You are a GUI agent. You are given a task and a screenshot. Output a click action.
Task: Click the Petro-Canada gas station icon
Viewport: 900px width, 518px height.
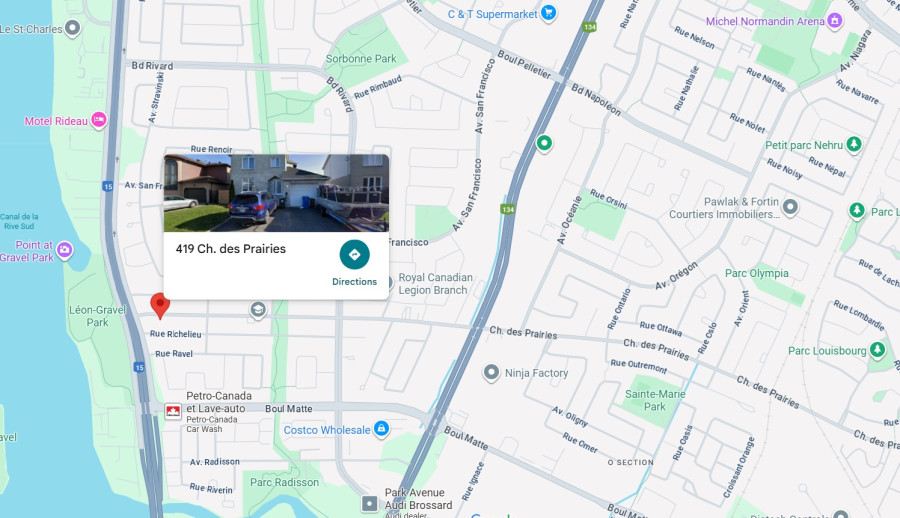173,411
